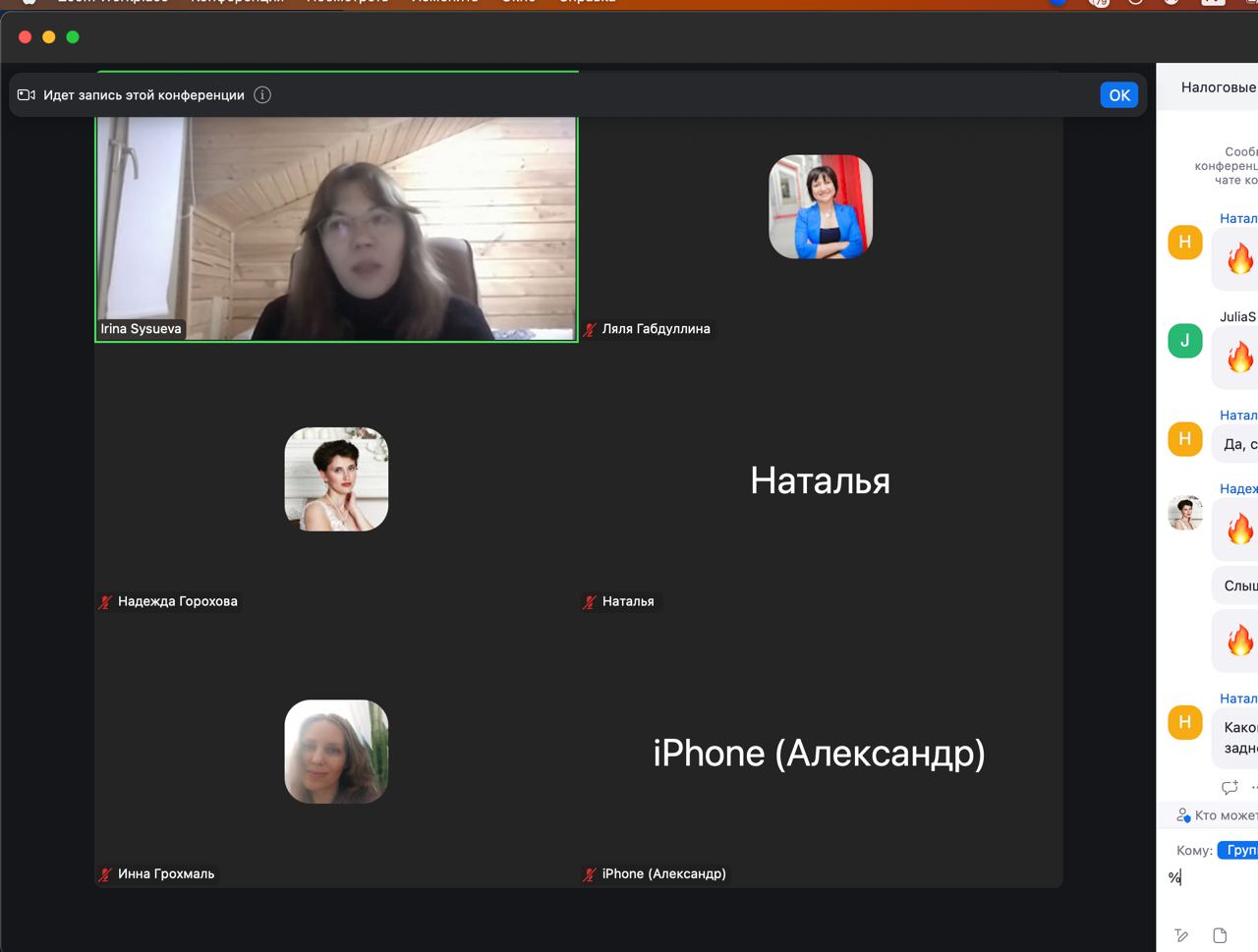
Task: Click Инна Грохмаль's profile photo
Action: tap(336, 752)
